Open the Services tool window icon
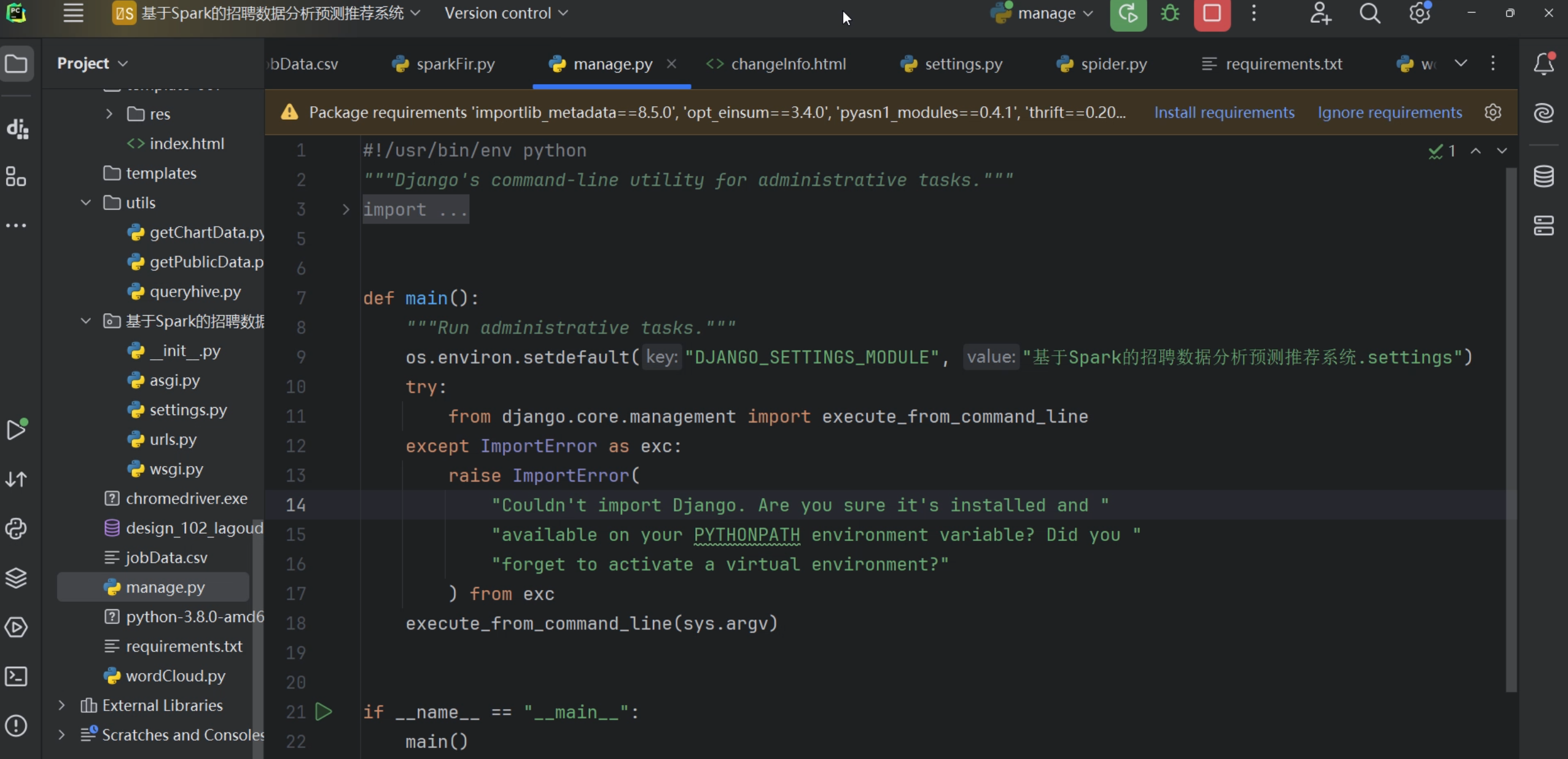Viewport: 1568px width, 759px height. [17, 627]
